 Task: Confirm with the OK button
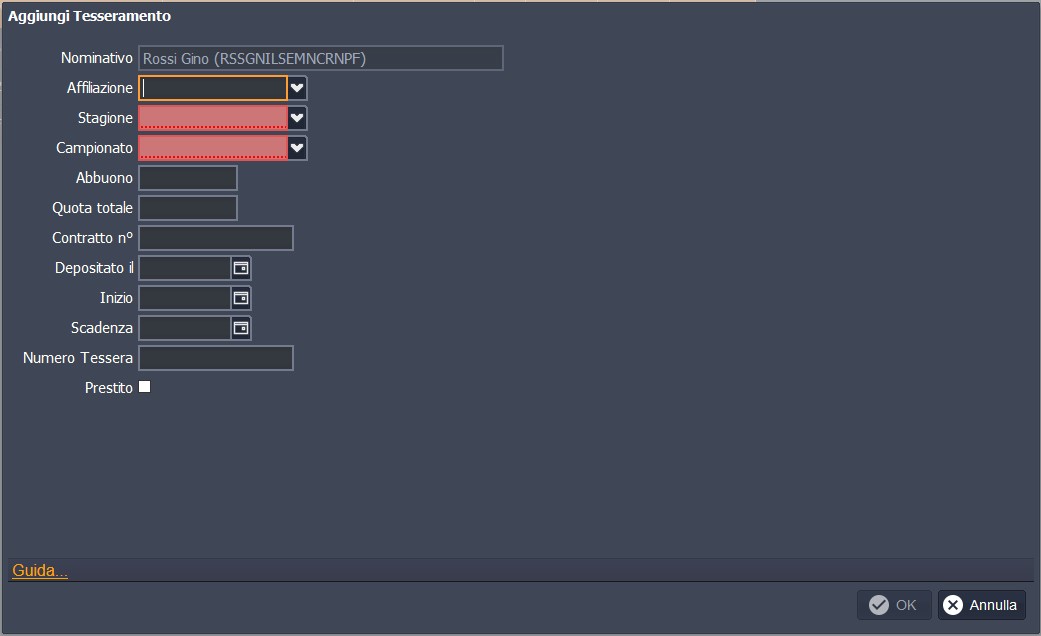[x=893, y=605]
